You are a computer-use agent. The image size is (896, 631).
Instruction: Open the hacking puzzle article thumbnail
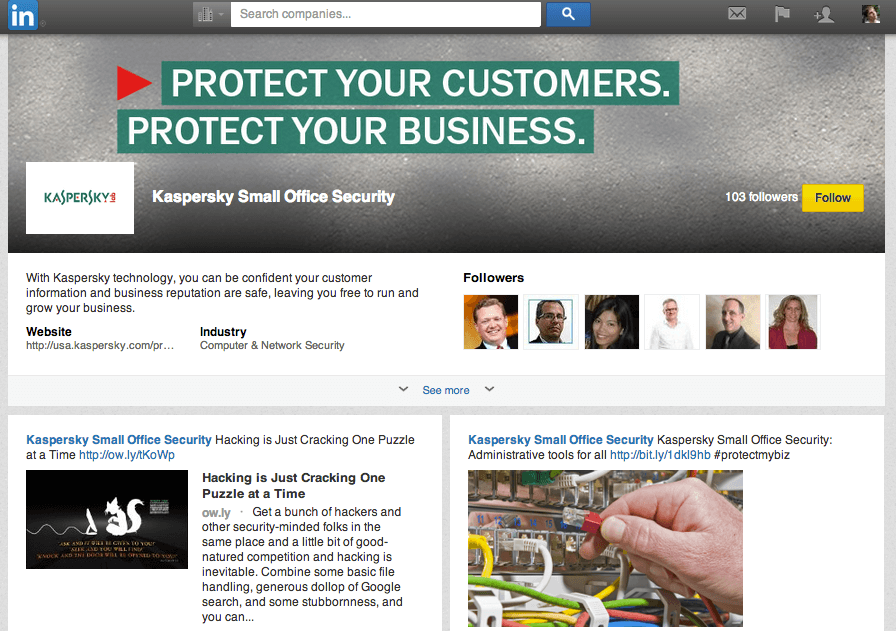tap(107, 519)
